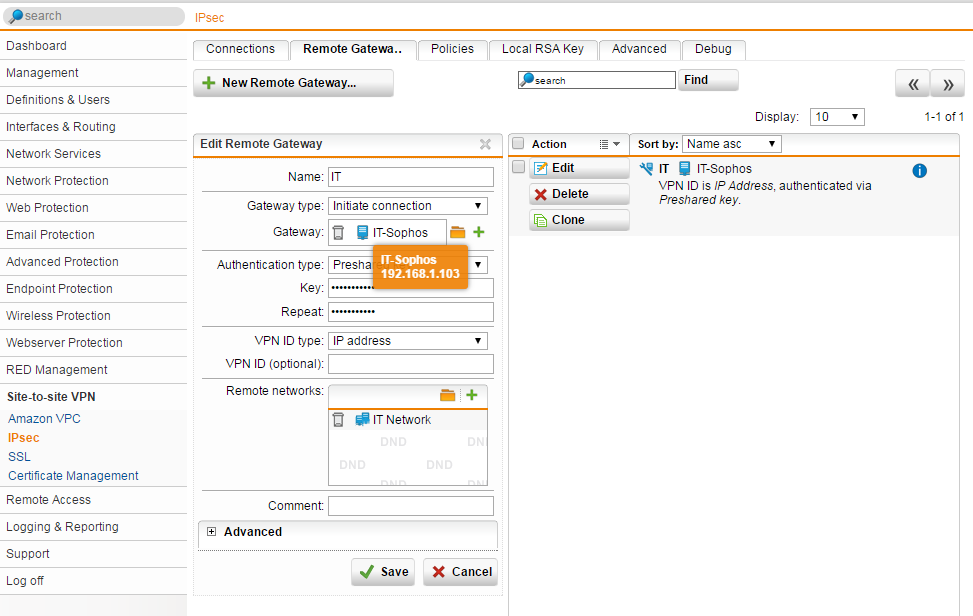Open Definitions & Users menu
The height and width of the screenshot is (616, 973).
point(93,100)
